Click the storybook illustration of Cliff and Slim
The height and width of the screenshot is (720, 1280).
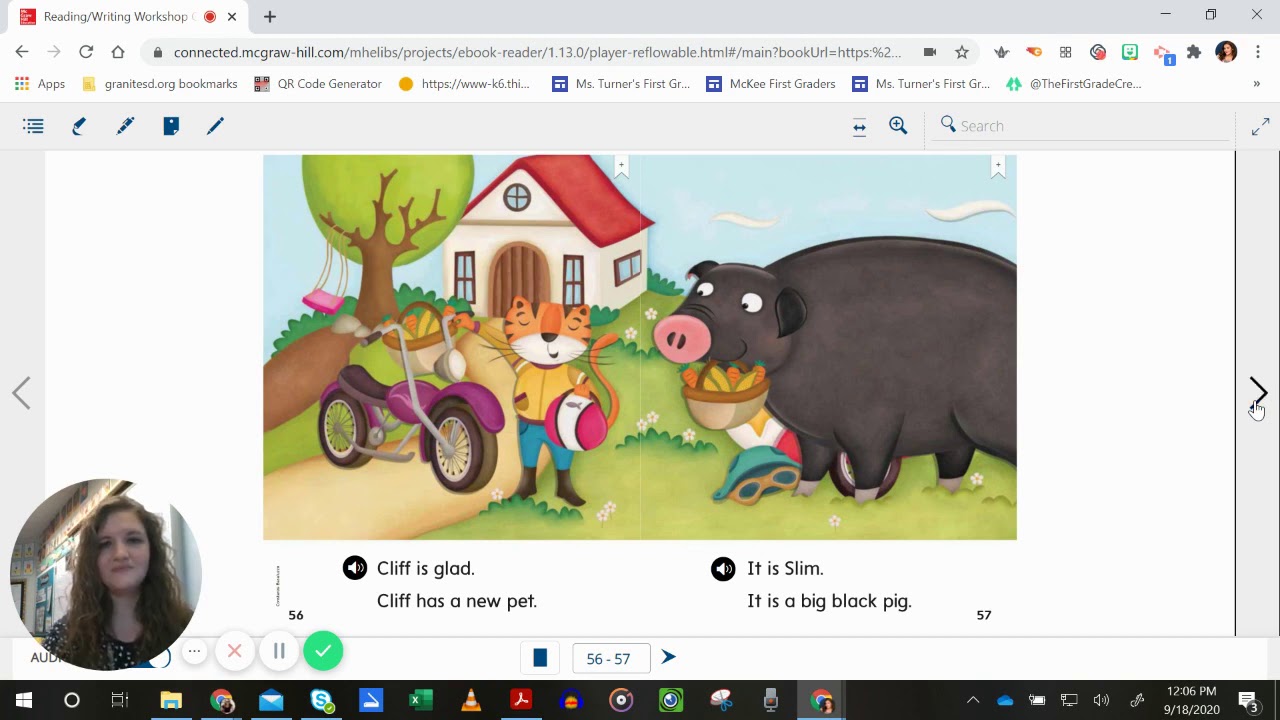pos(640,347)
